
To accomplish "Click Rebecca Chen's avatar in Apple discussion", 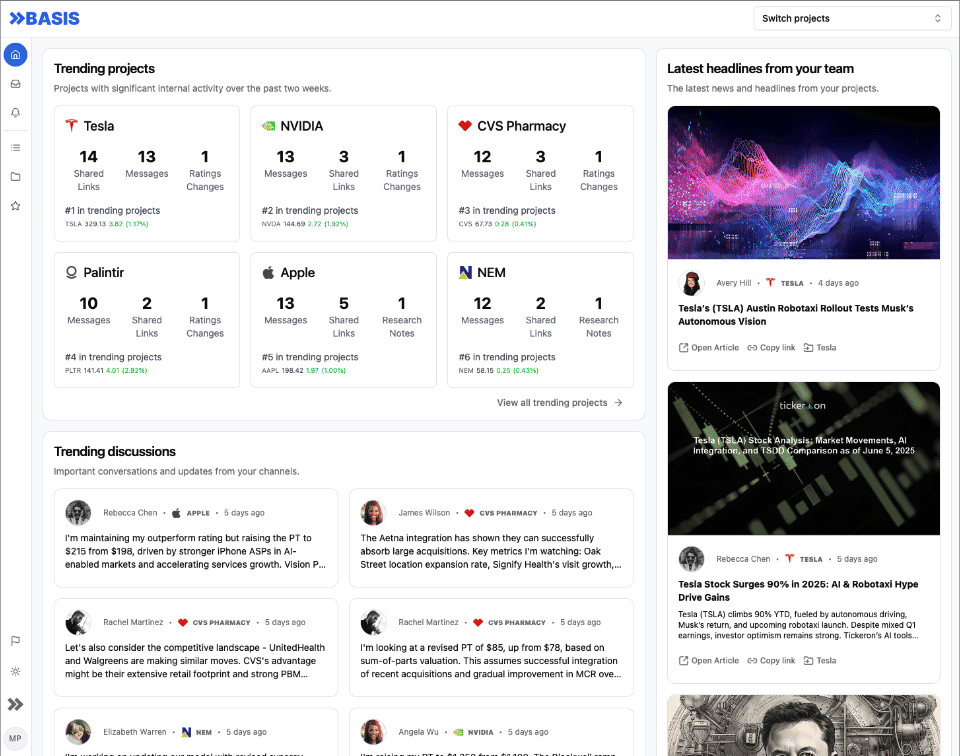I will (78, 513).
